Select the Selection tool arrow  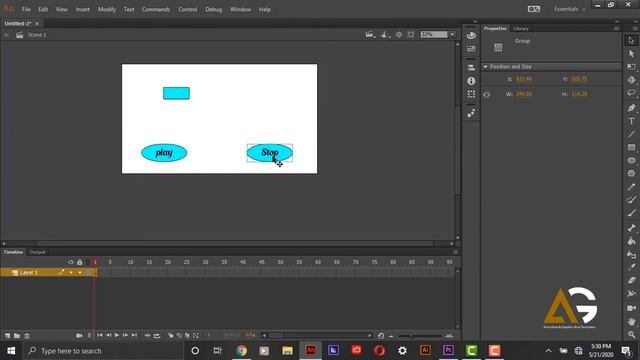pos(631,40)
